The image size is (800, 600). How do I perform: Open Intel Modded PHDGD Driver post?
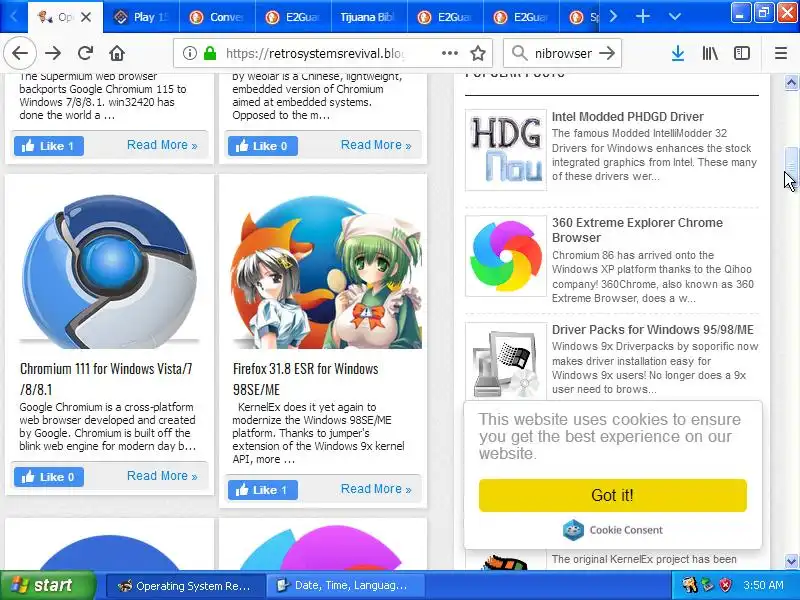(628, 117)
